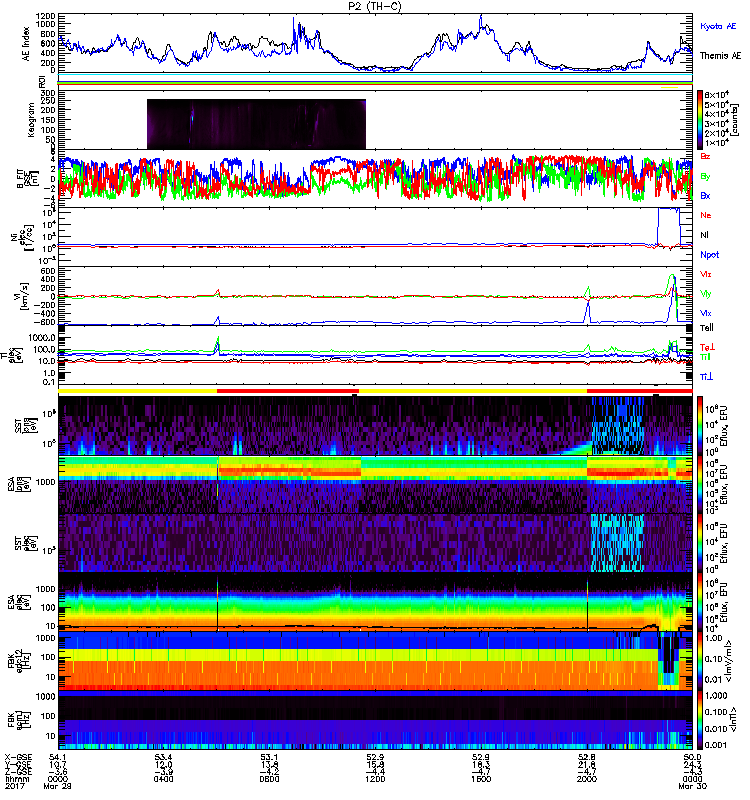The image size is (750, 800).
Task: Select the black "Ni" density legend label
Action: 704,235
